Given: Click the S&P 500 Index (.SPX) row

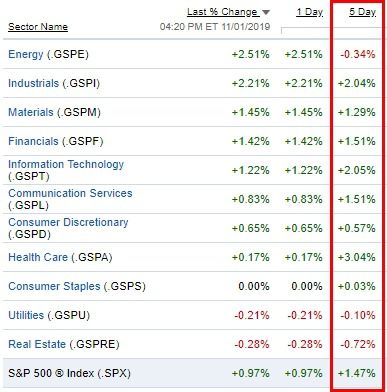Looking at the screenshot, I should [192, 373].
